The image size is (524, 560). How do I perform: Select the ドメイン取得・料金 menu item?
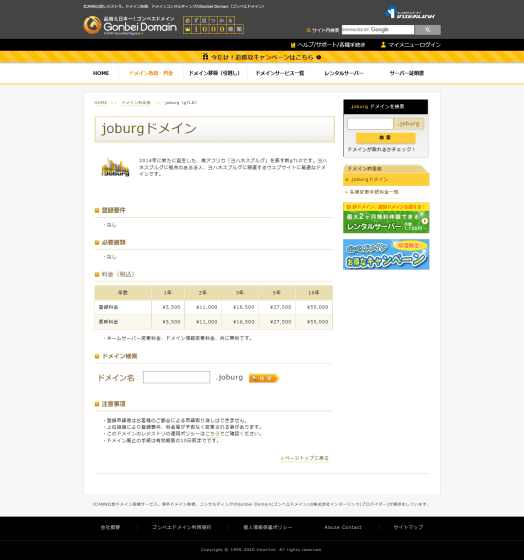151,73
